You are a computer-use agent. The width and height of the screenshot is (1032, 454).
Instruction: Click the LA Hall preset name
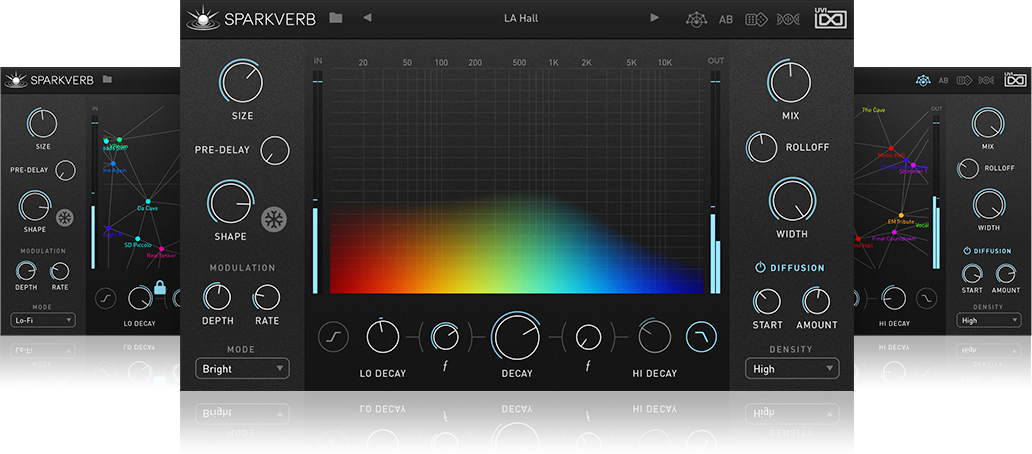point(520,18)
